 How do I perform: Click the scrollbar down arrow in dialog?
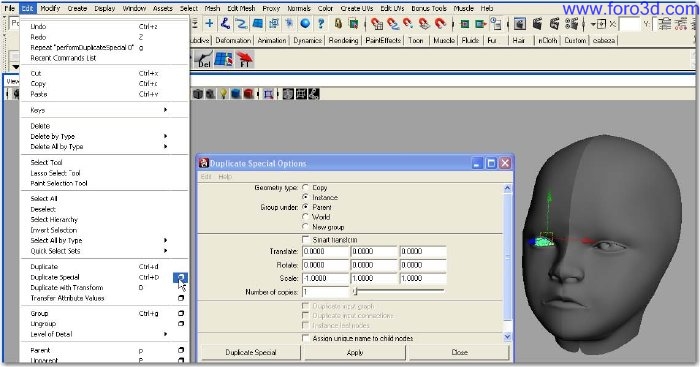click(x=508, y=337)
